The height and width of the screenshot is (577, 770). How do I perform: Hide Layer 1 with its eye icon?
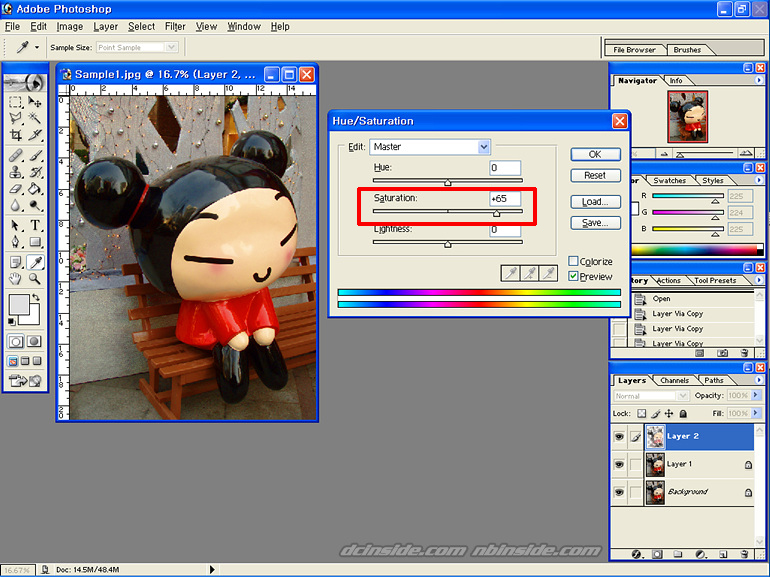619,464
